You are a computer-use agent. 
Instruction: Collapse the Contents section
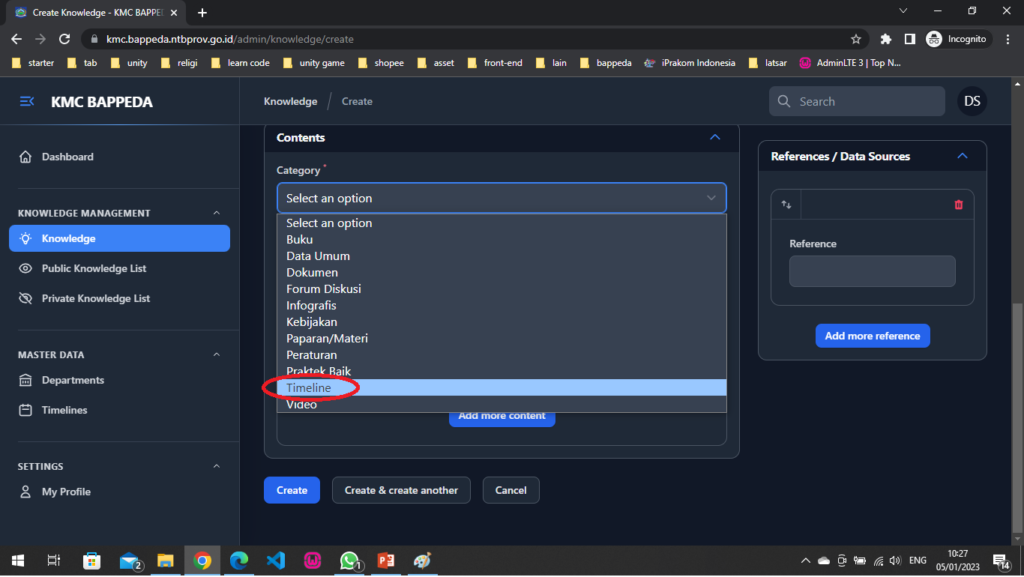(714, 138)
